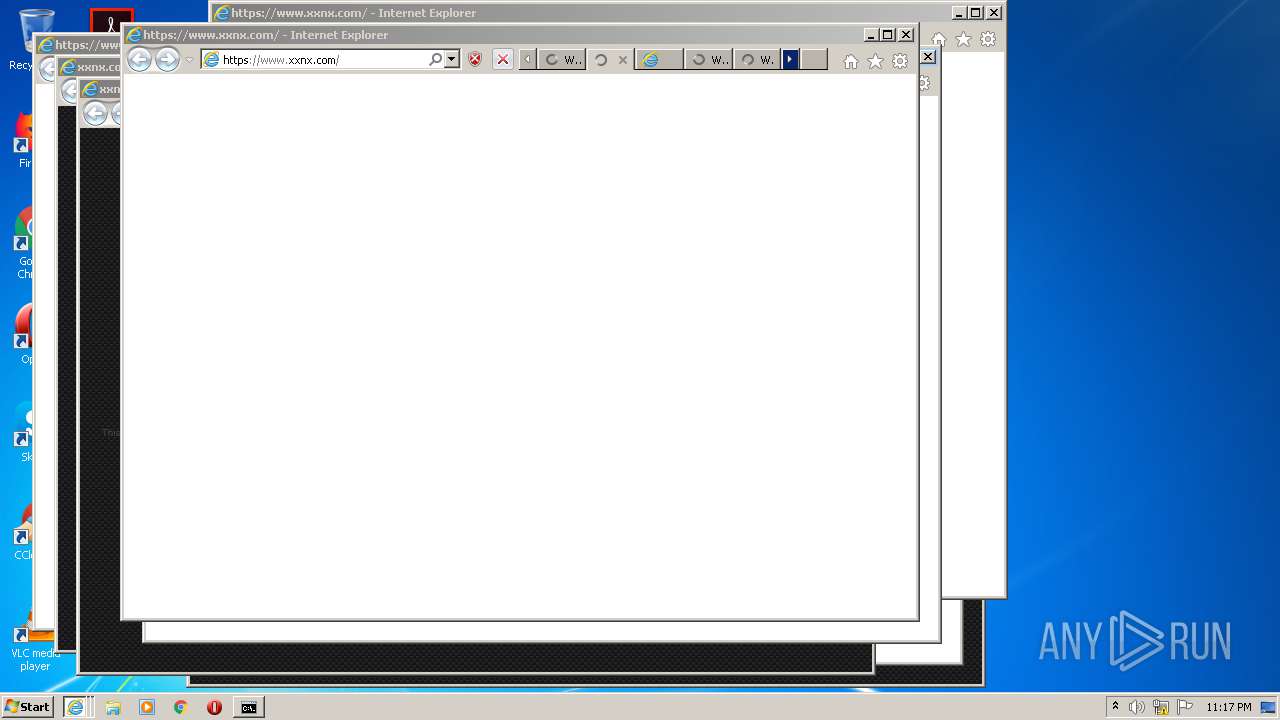Open Tools gear of rearmost IE window
1280x720 pixels.
pos(988,39)
